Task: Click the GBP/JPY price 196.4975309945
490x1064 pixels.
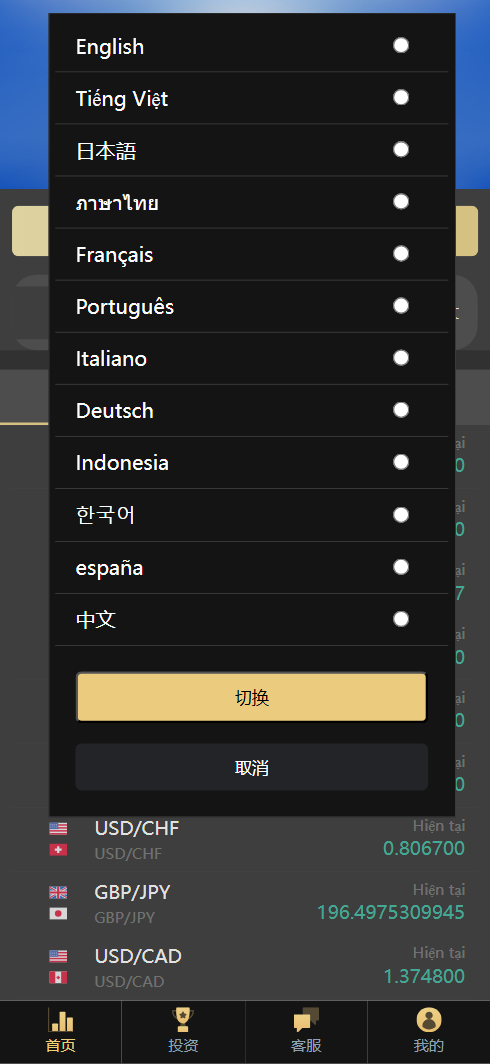Action: click(x=391, y=913)
